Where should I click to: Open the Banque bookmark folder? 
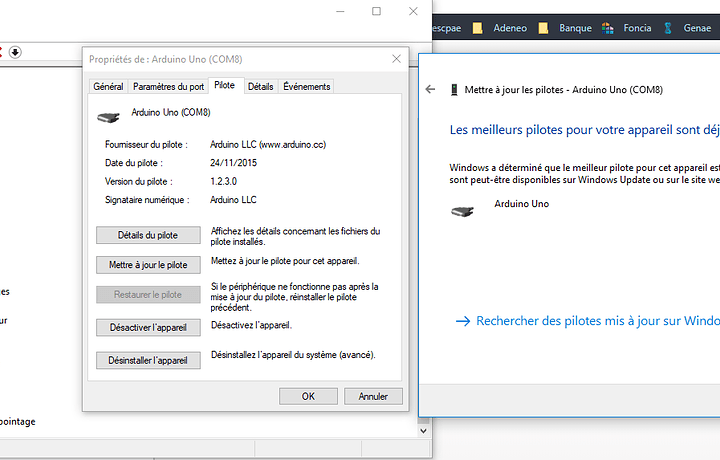click(565, 28)
